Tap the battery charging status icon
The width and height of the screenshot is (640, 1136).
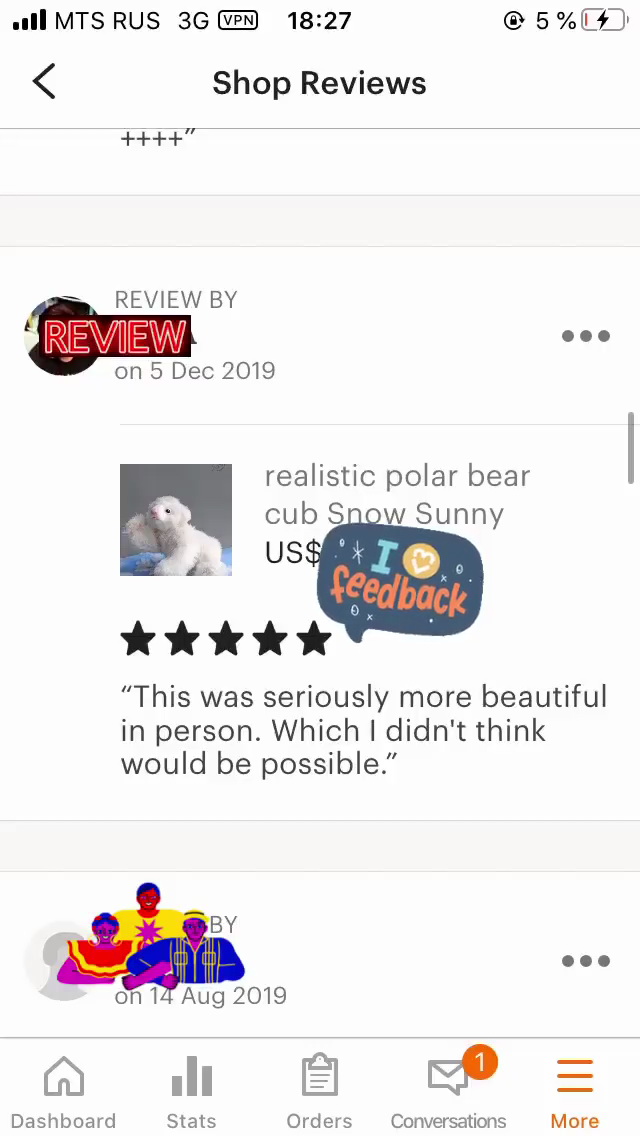[x=604, y=20]
